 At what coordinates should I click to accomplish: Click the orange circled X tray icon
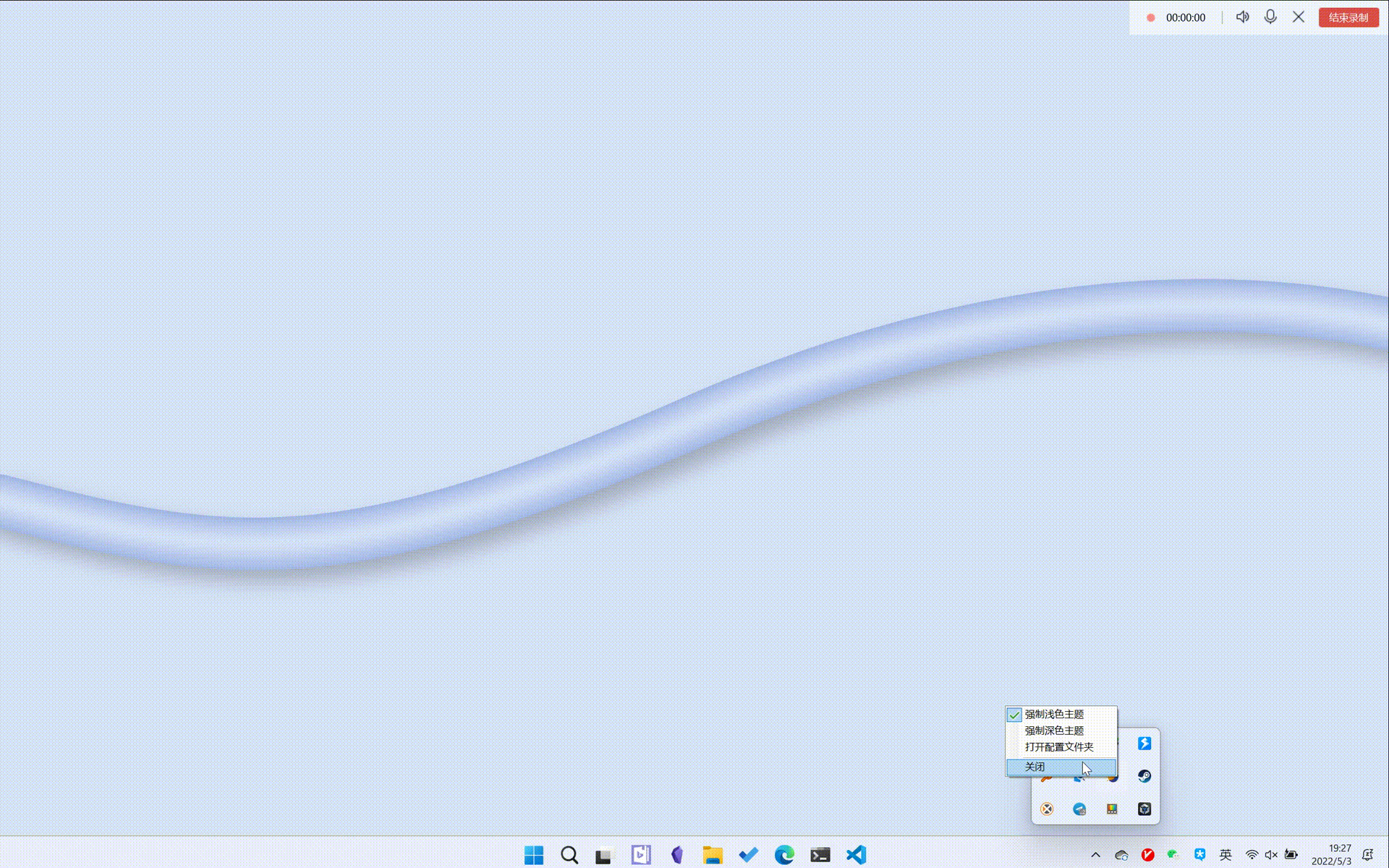tap(1047, 809)
